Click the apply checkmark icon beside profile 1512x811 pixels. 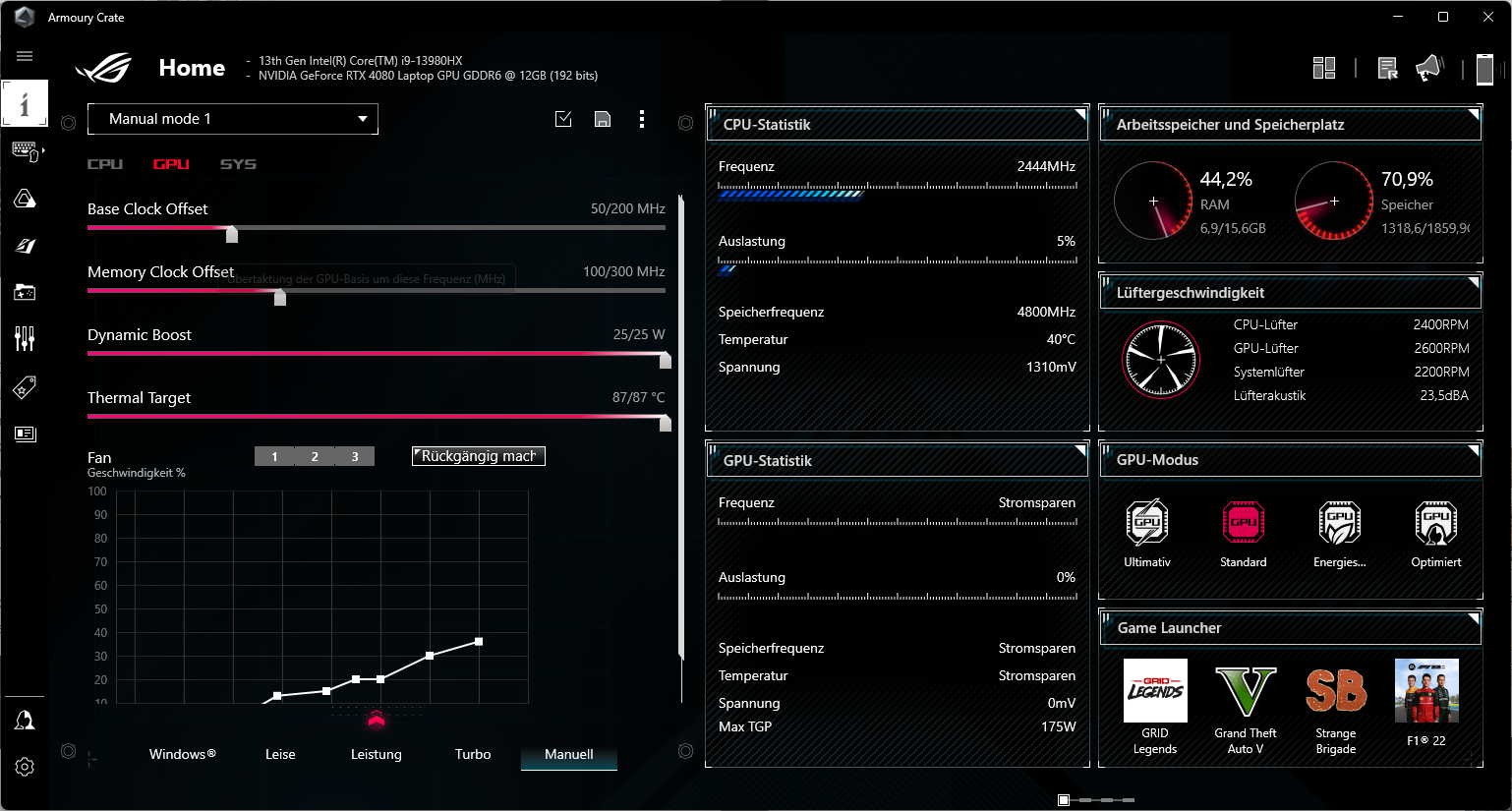click(x=563, y=119)
